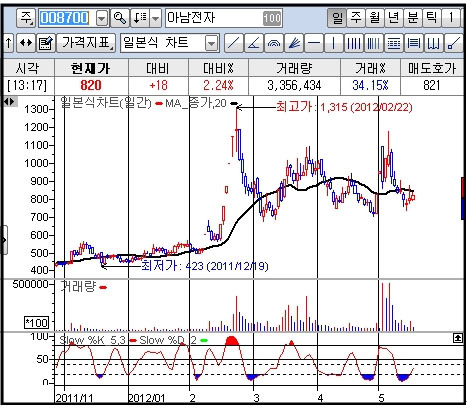Click the 현재가 column header
This screenshot has height=408, width=467.
pos(91,68)
